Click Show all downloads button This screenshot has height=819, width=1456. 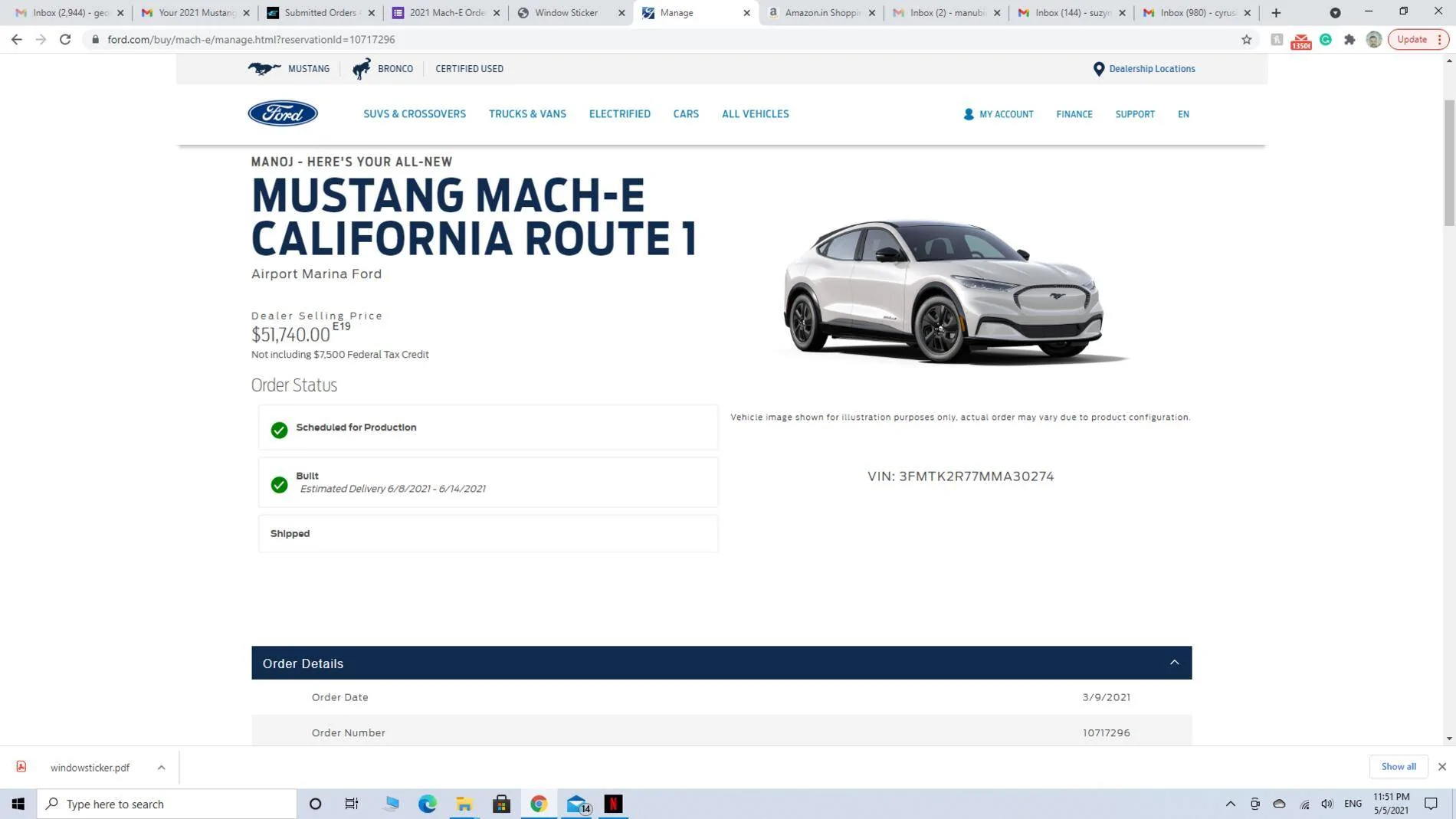(1398, 766)
